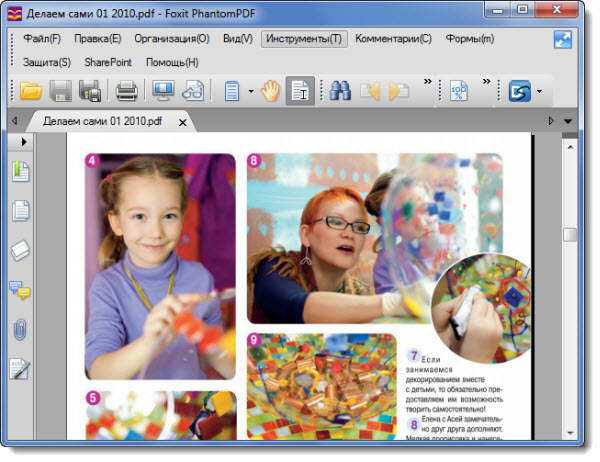600x462 pixels.
Task: Toggle fullscreen with the blue arrows button
Action: tap(564, 40)
